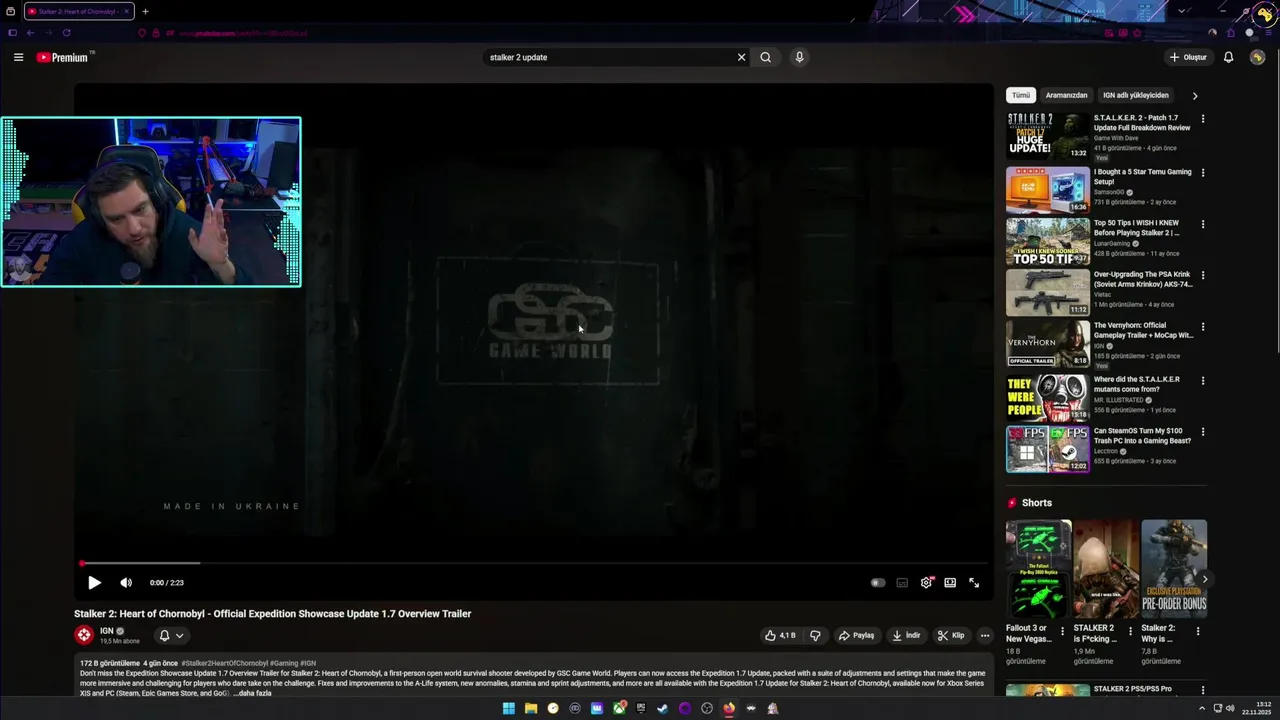Open File Explorer from taskbar

pyautogui.click(x=531, y=708)
